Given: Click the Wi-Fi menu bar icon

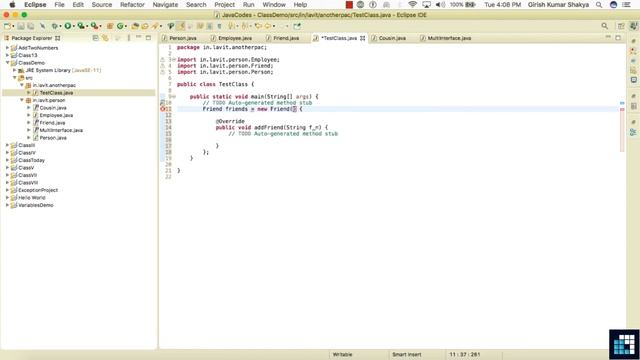Looking at the screenshot, I should click(x=413, y=4).
